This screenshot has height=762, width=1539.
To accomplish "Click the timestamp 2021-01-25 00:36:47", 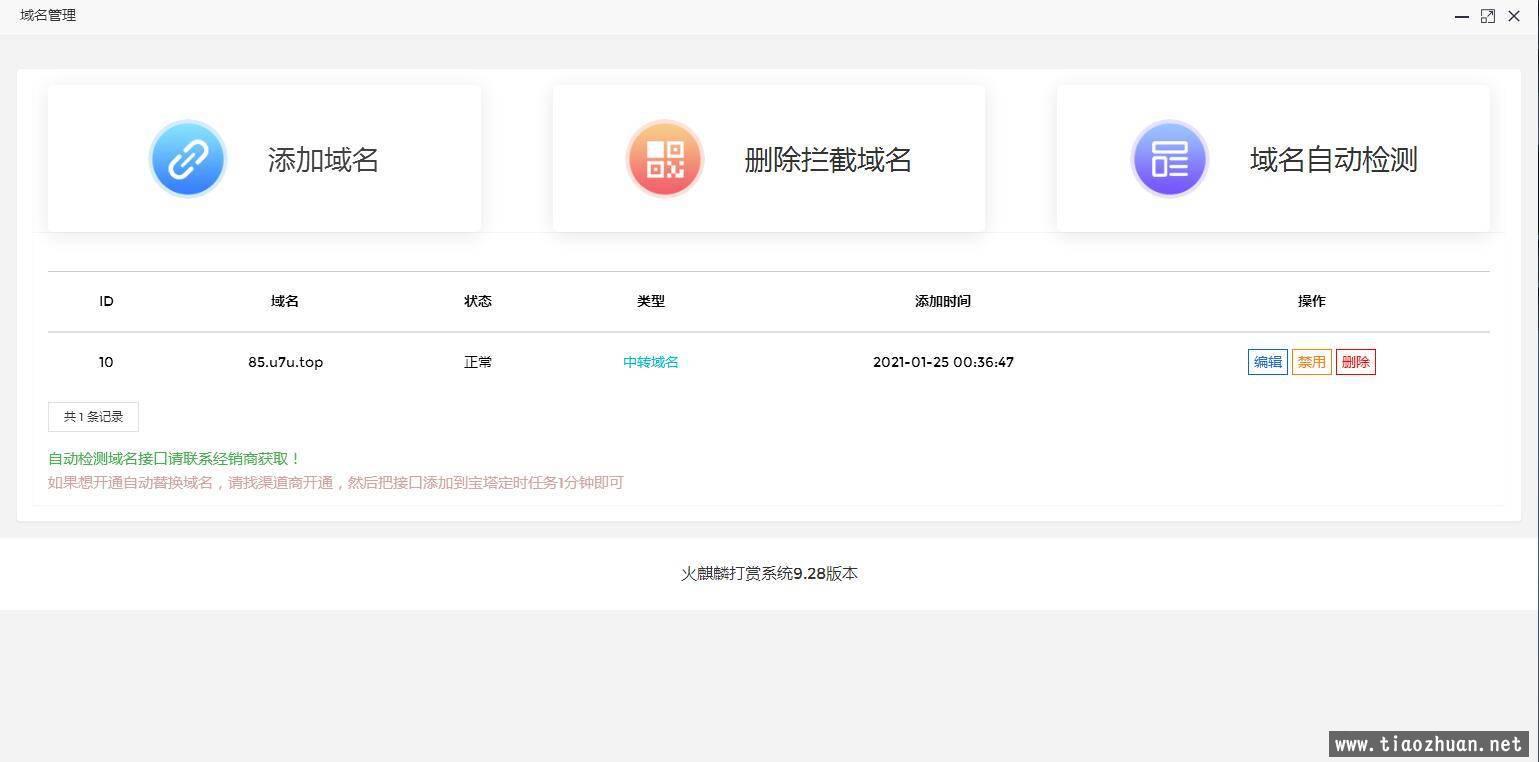I will point(943,362).
